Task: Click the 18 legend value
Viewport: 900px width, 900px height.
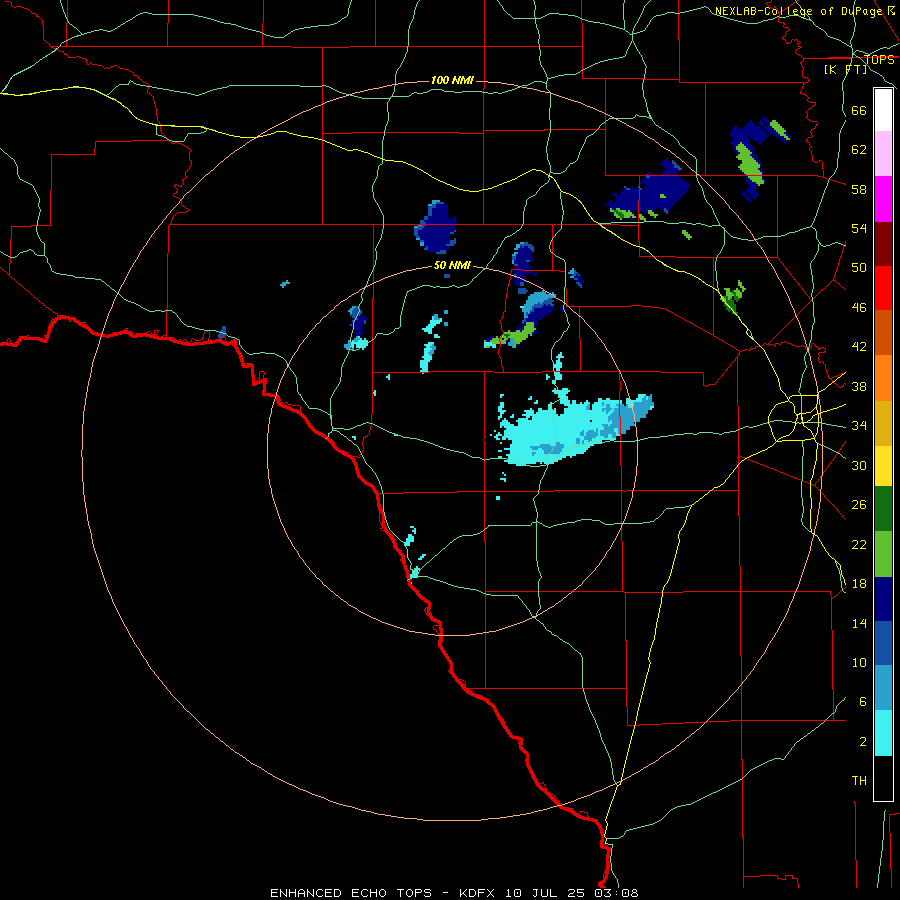Action: click(x=859, y=584)
